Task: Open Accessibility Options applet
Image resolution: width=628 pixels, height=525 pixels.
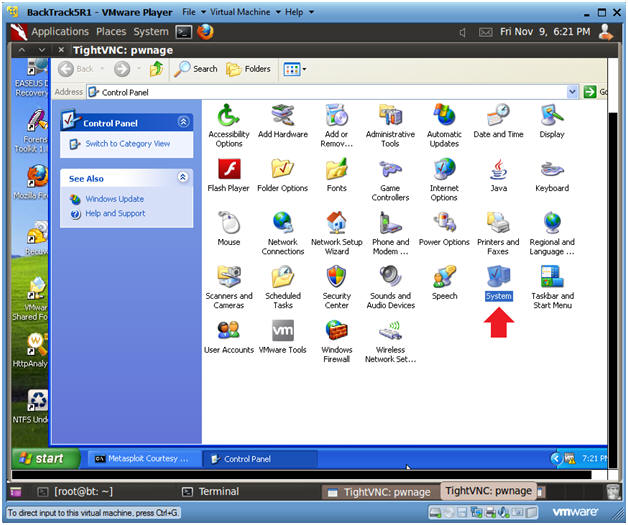Action: [229, 125]
